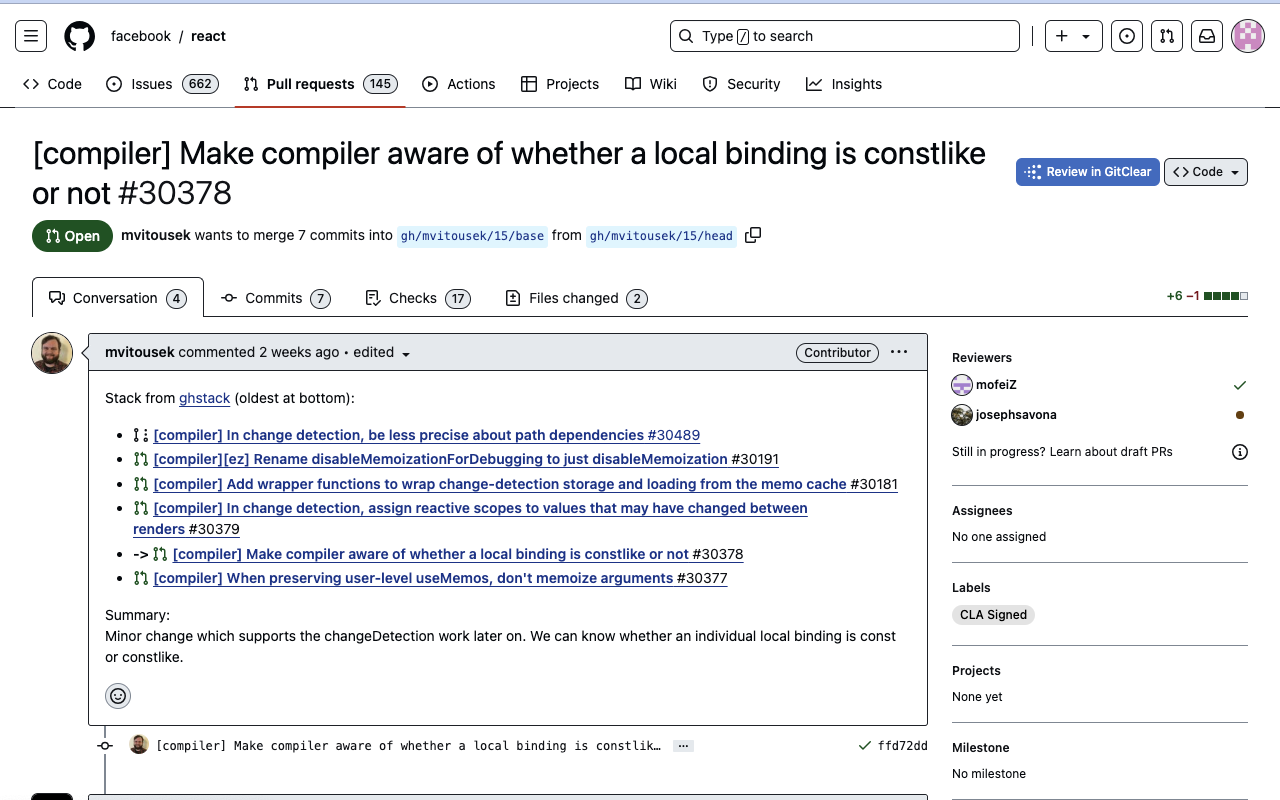Switch to the Files changed tab

click(576, 298)
